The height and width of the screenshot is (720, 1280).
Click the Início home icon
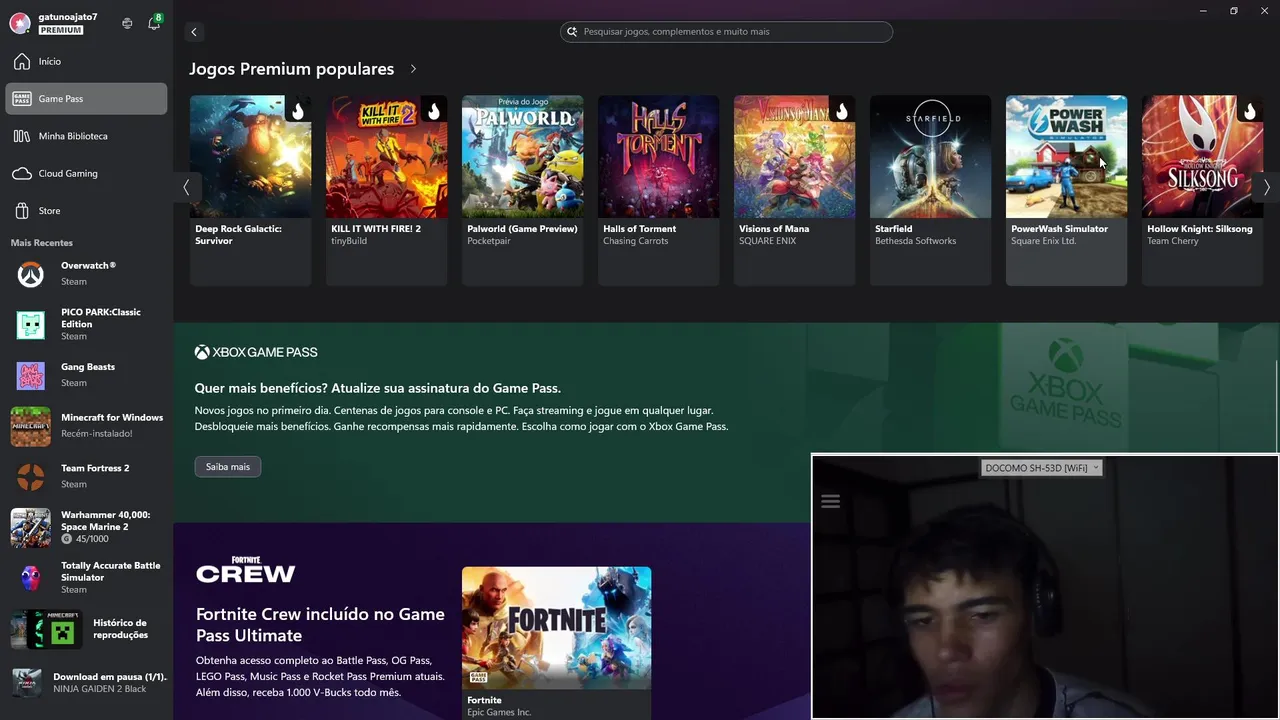click(22, 62)
